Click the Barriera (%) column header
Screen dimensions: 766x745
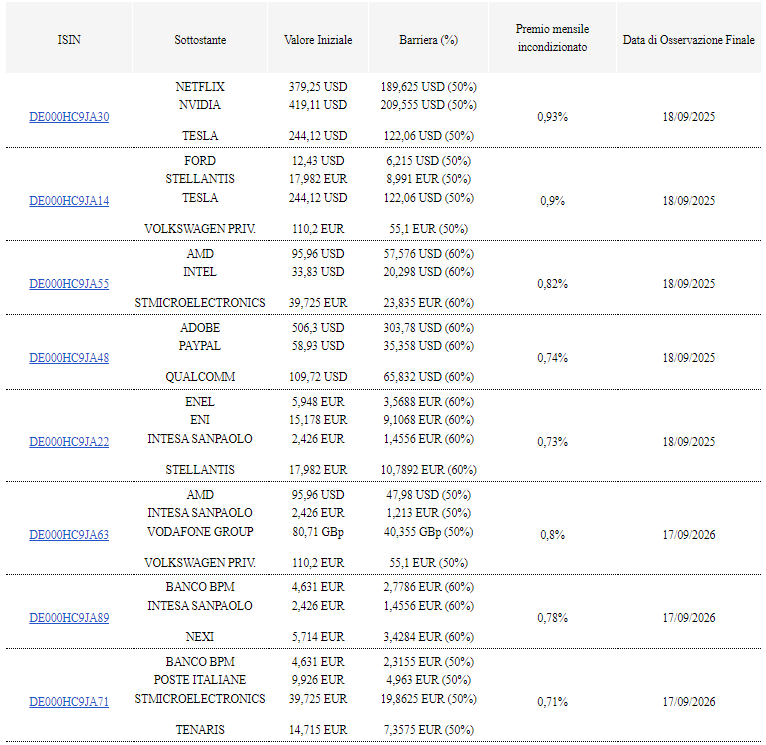click(x=428, y=40)
